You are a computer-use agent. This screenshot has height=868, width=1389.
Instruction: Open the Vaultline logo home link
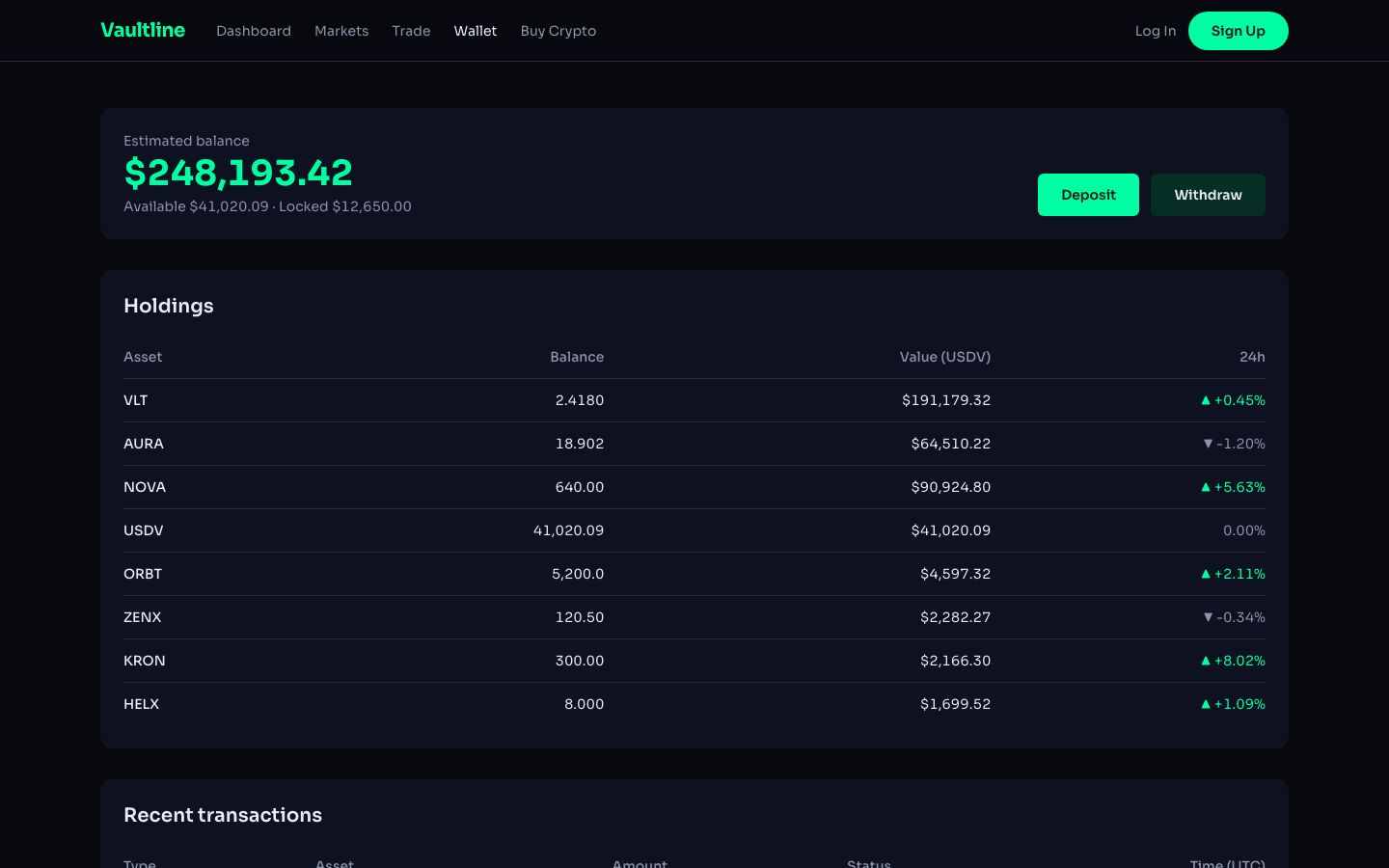point(143,30)
